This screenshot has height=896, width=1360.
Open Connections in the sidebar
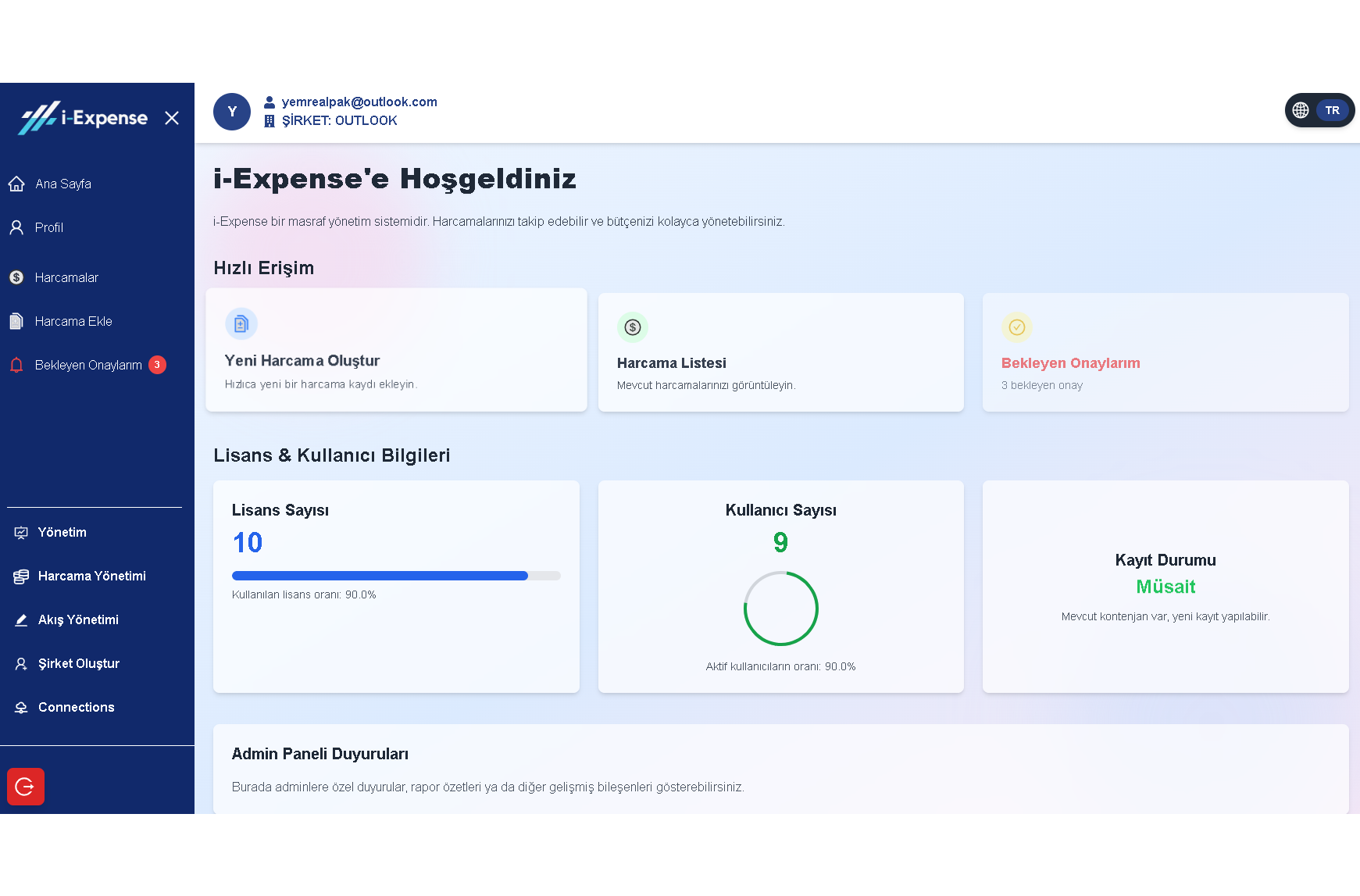[x=76, y=708]
